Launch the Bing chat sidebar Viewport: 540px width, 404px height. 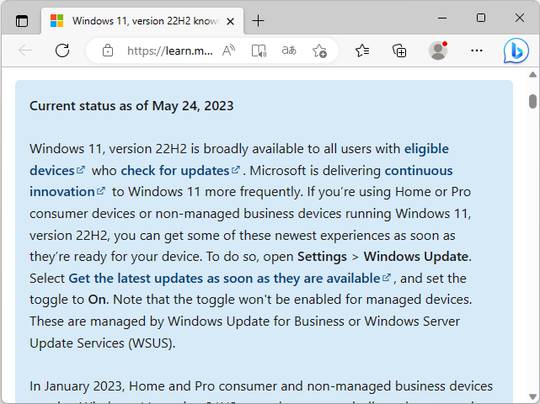click(516, 51)
